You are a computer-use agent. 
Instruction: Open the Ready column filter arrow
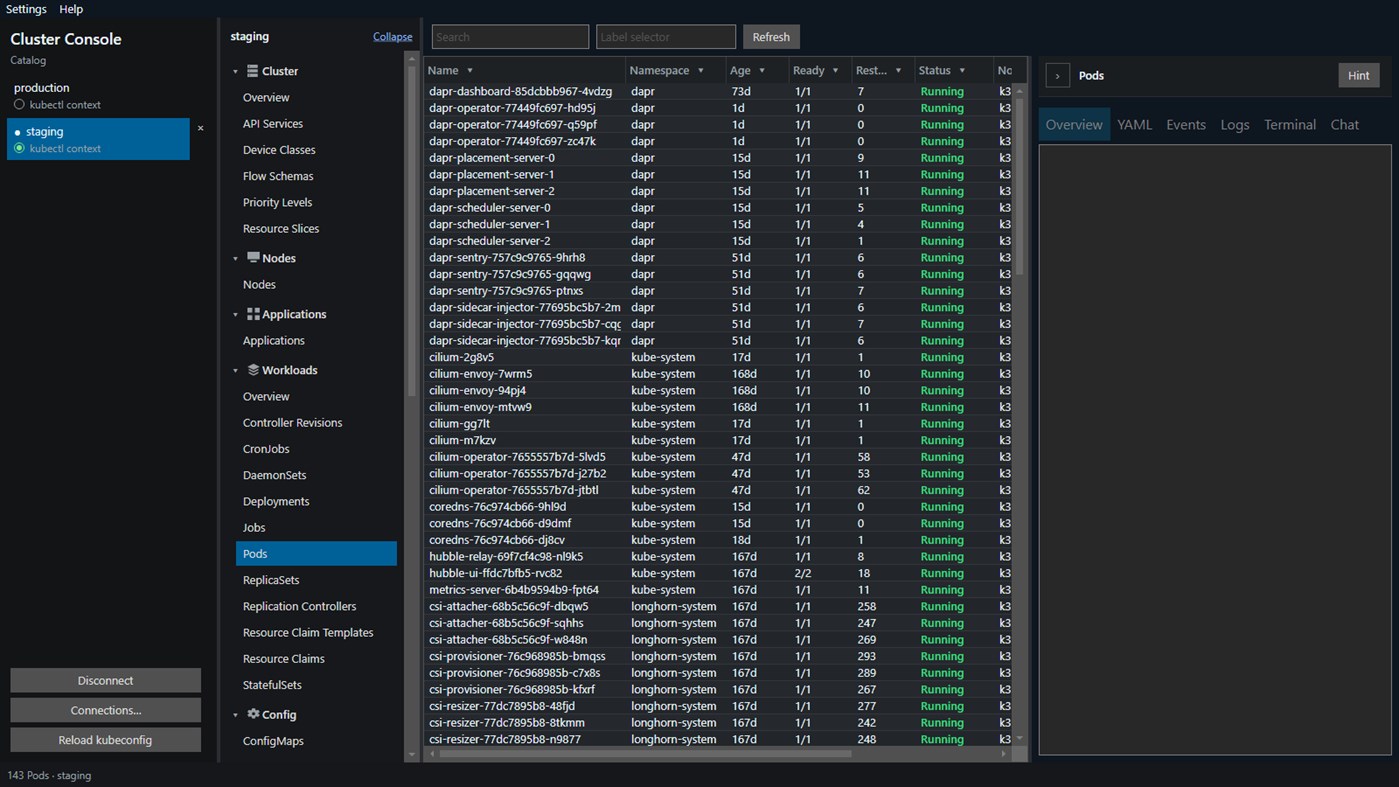point(835,71)
